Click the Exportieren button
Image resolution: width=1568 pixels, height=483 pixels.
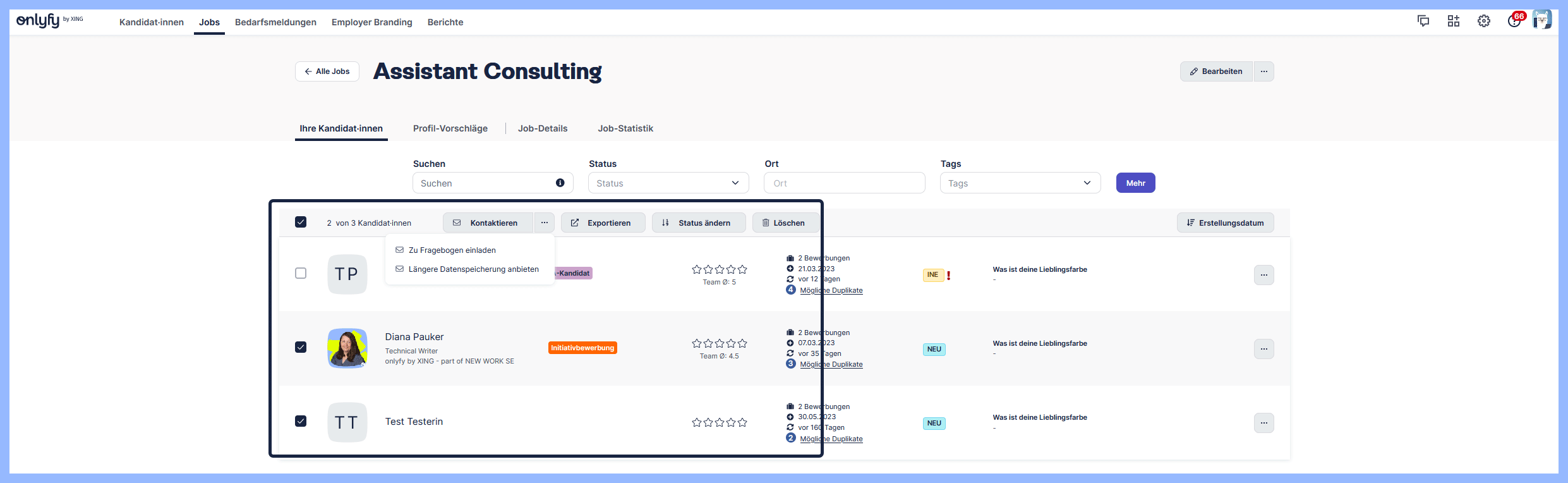(603, 223)
